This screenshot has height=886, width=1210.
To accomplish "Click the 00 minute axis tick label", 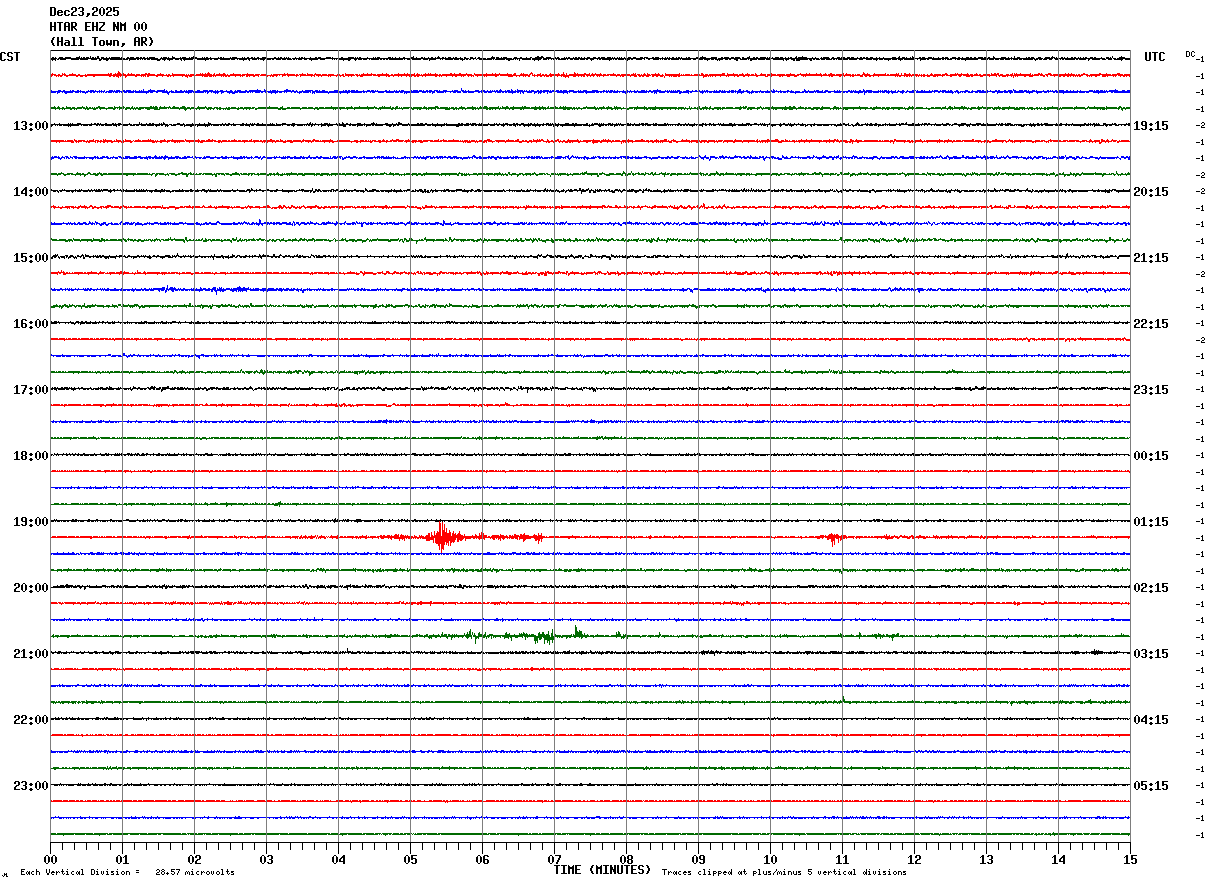I will [x=50, y=859].
